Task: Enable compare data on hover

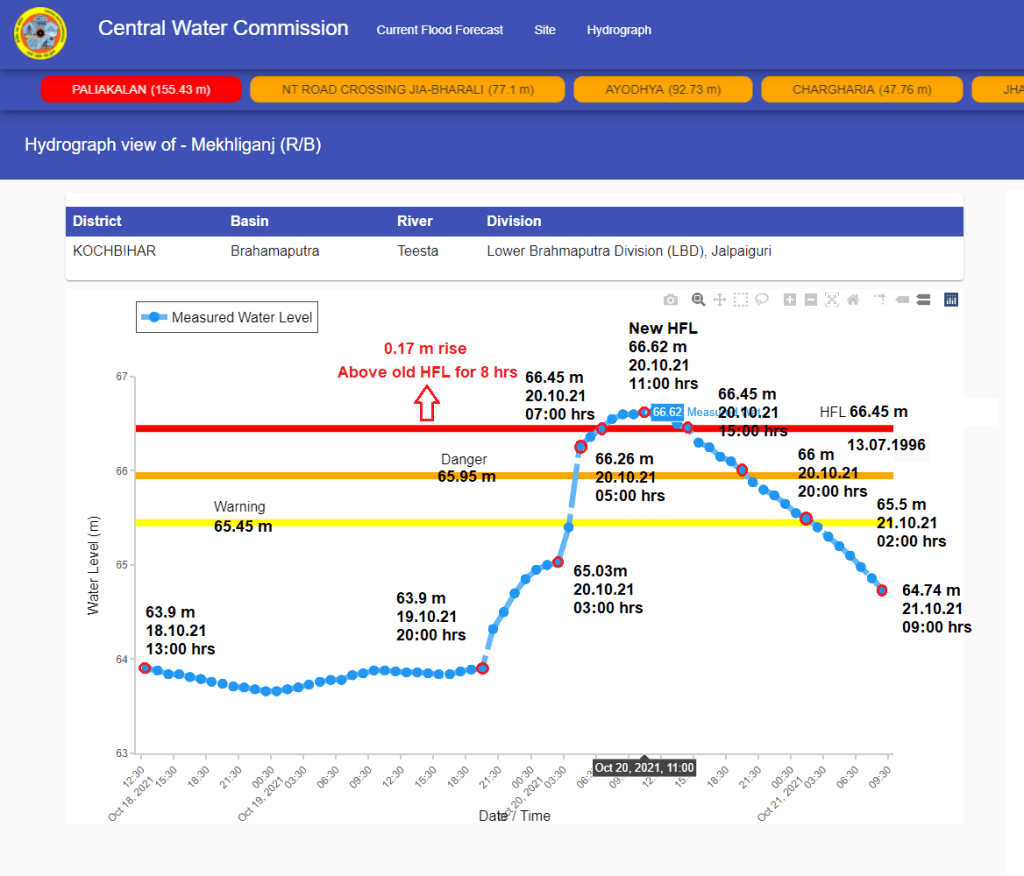Action: (x=922, y=299)
